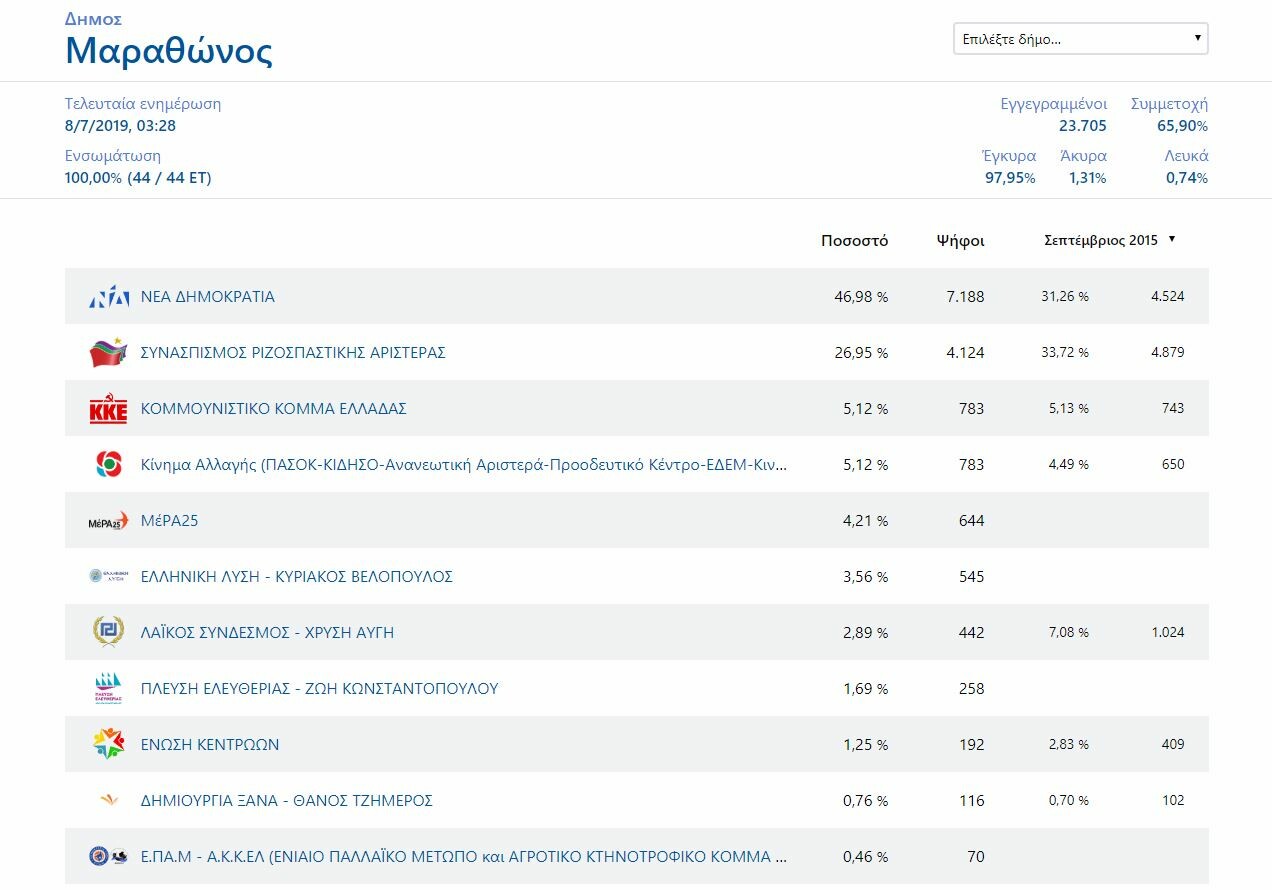Click the Ποσοστό column header
Viewport: 1272px width, 890px height.
[854, 240]
